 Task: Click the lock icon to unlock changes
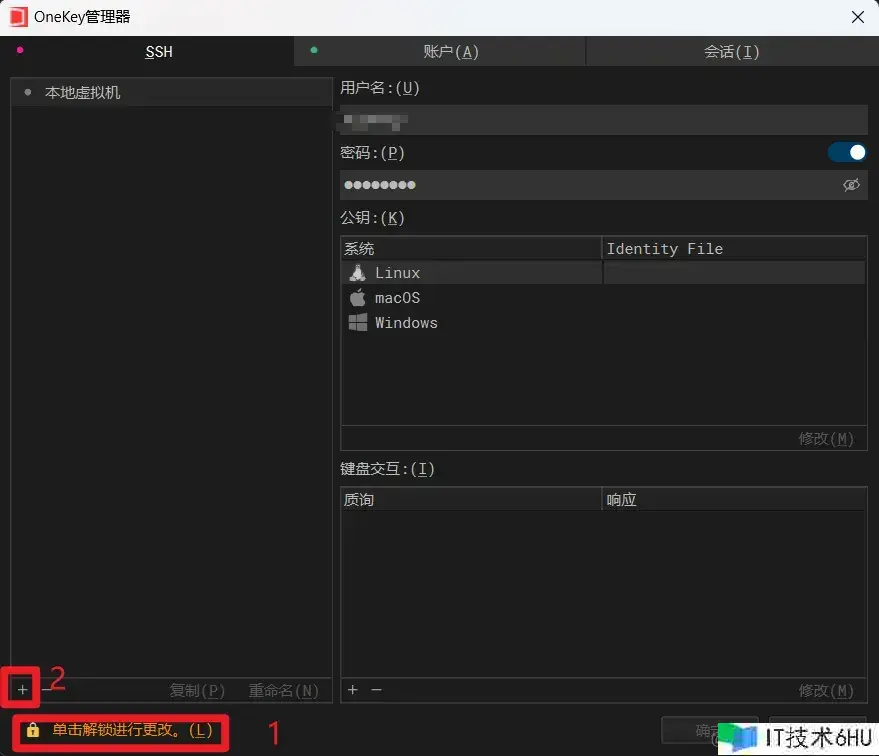[33, 730]
